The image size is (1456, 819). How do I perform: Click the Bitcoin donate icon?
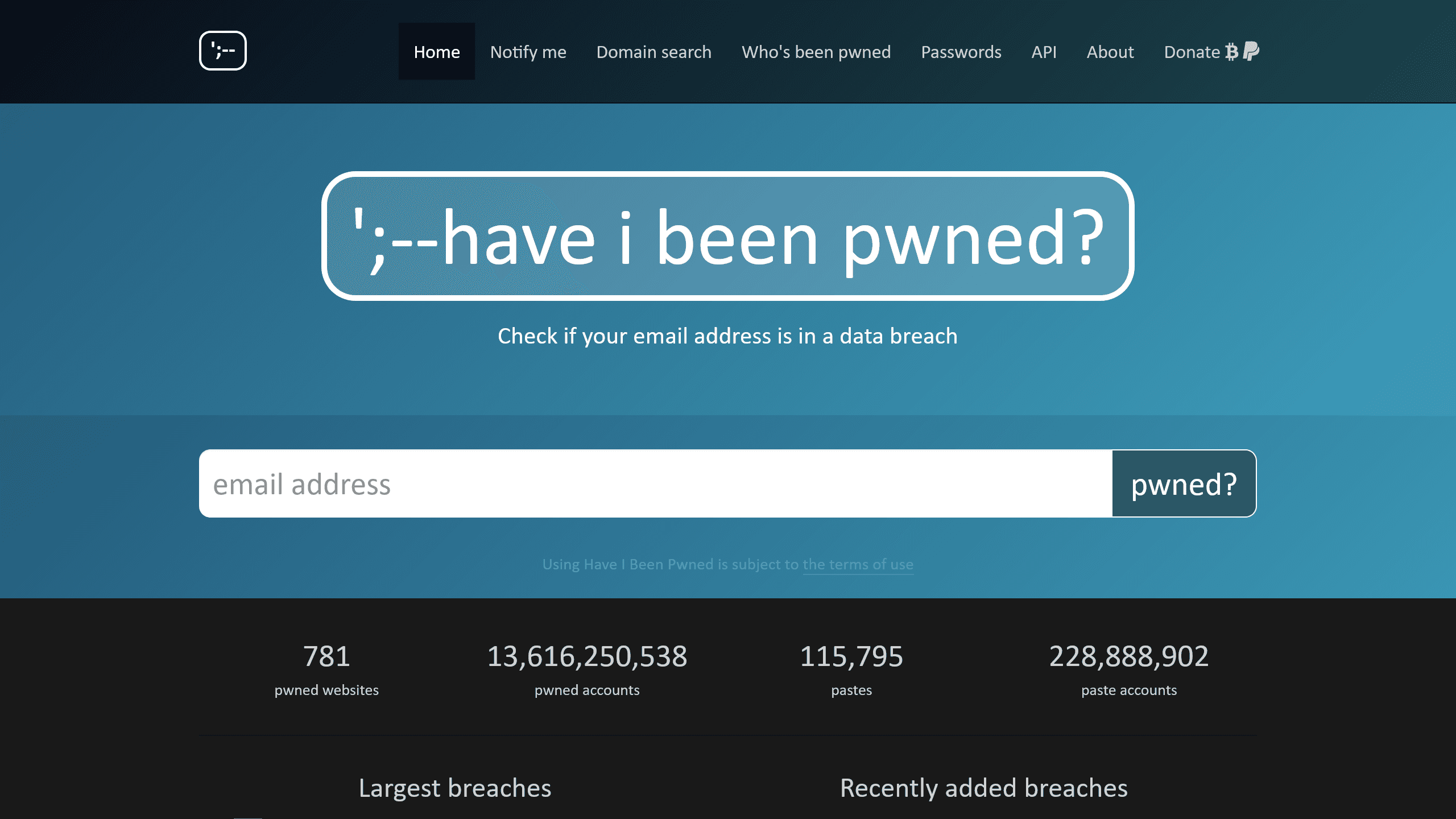(1231, 52)
